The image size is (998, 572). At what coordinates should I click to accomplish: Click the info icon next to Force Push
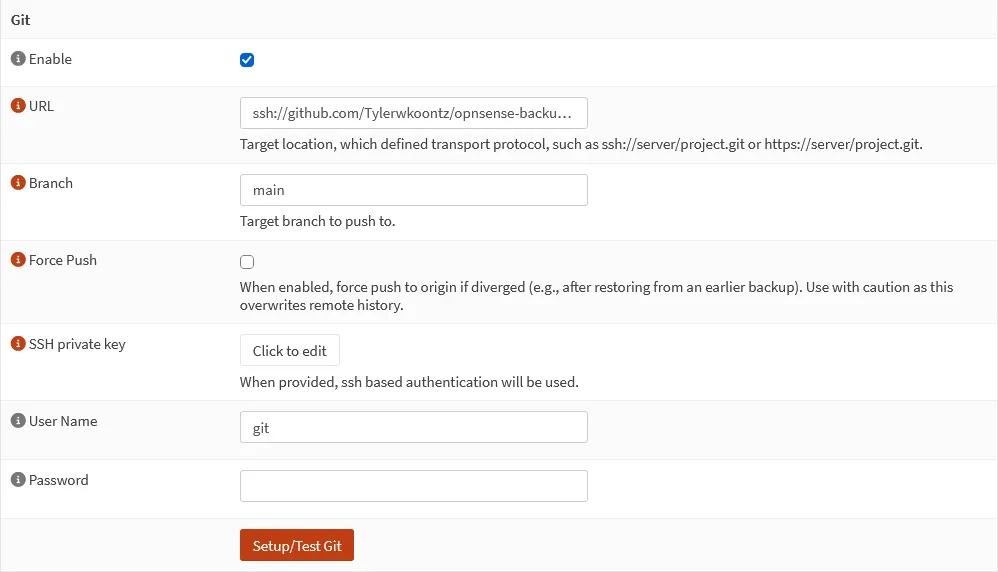click(x=18, y=260)
